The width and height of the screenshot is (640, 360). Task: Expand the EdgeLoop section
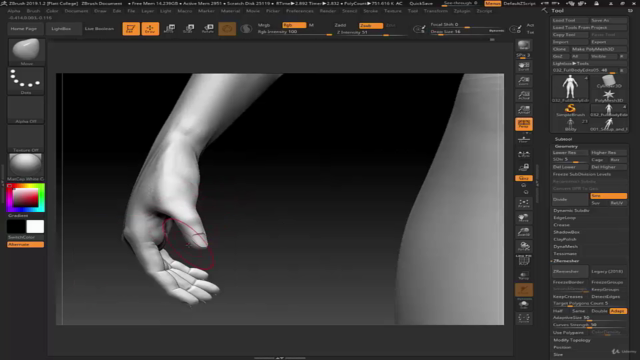564,218
